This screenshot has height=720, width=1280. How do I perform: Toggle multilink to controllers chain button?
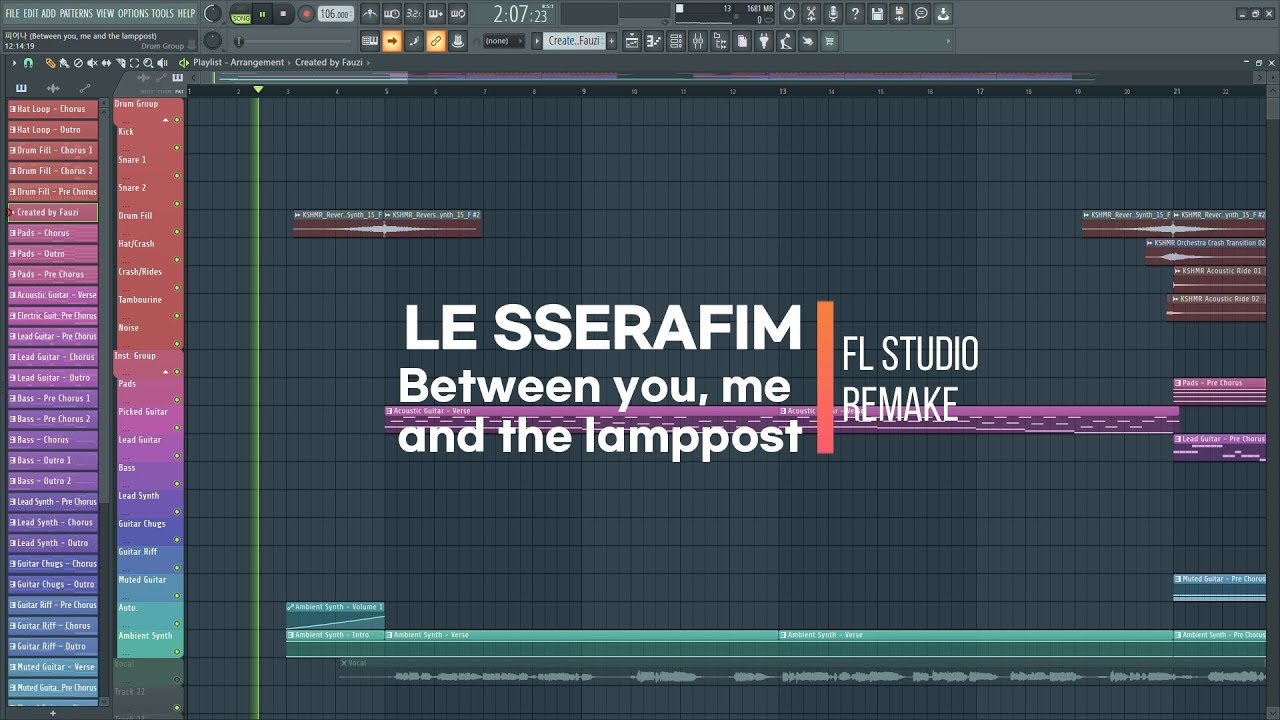436,41
